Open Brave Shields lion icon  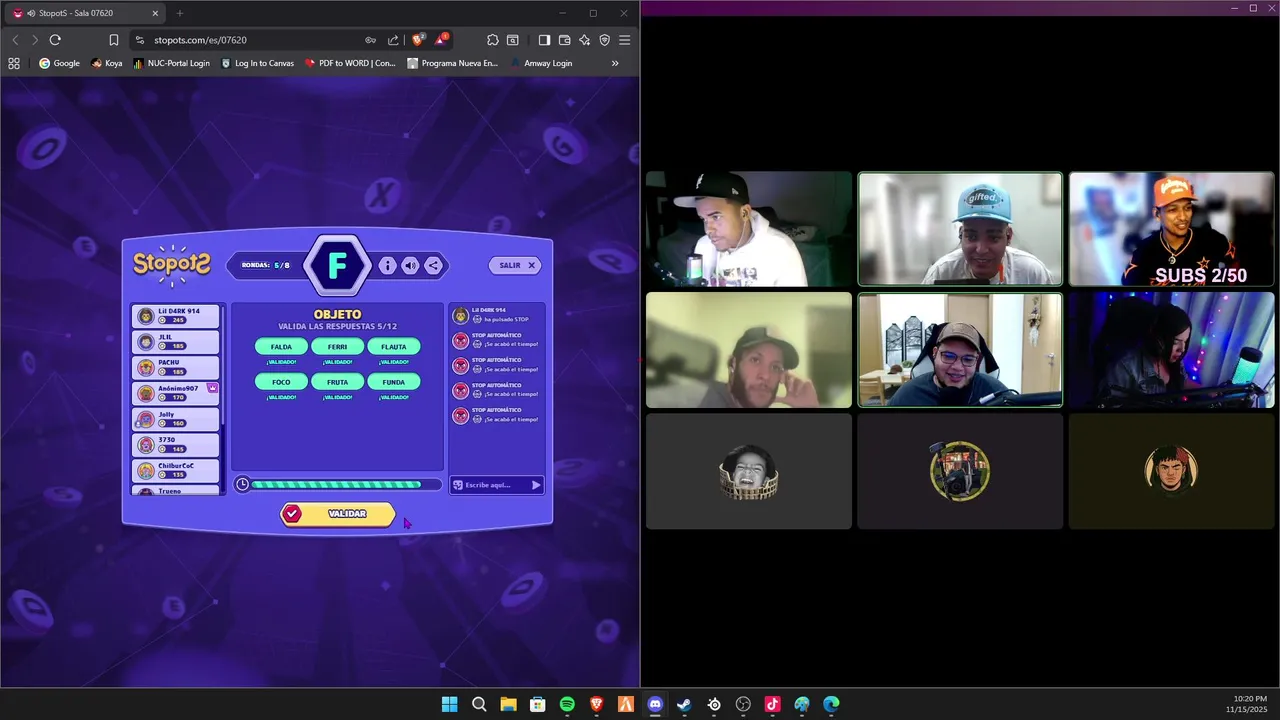418,40
